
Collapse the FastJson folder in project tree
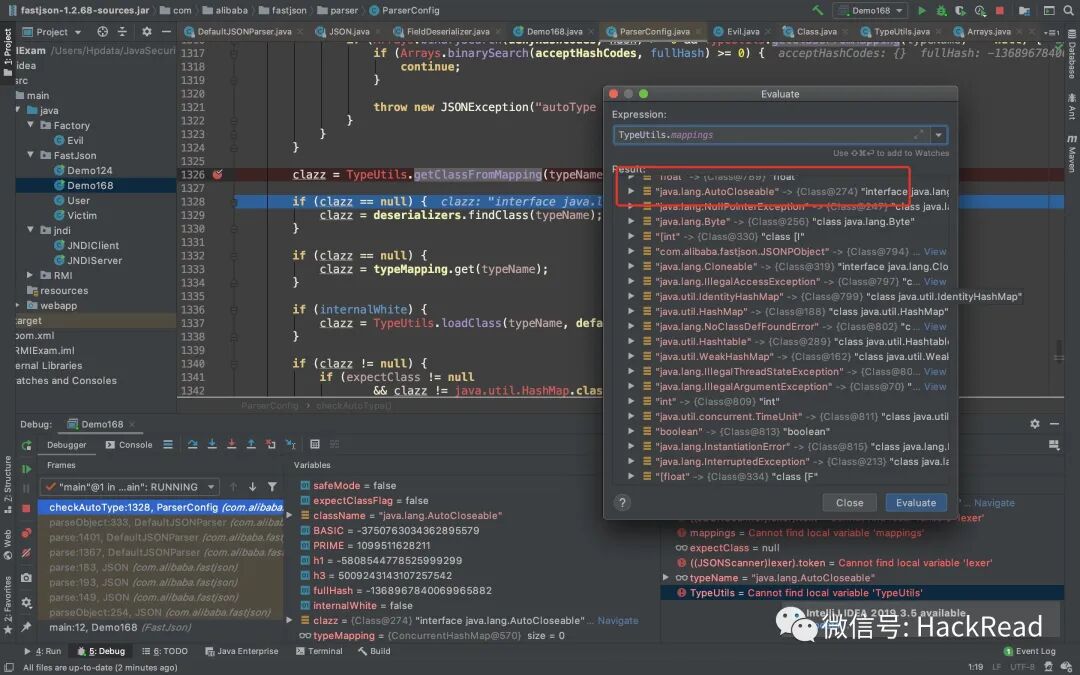pos(30,155)
